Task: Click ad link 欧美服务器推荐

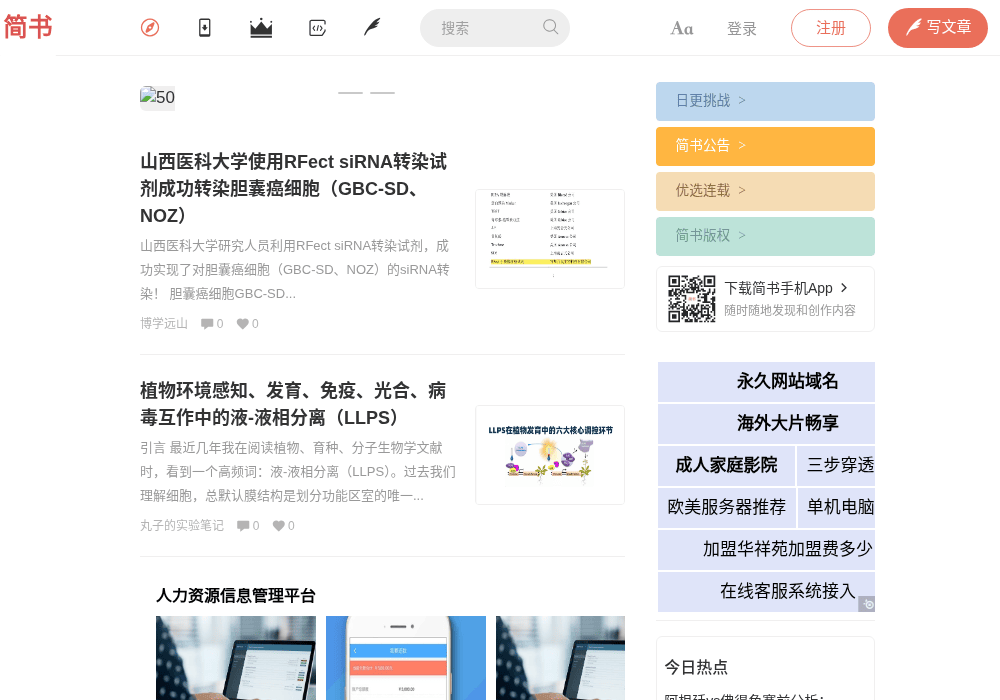Action: [726, 507]
